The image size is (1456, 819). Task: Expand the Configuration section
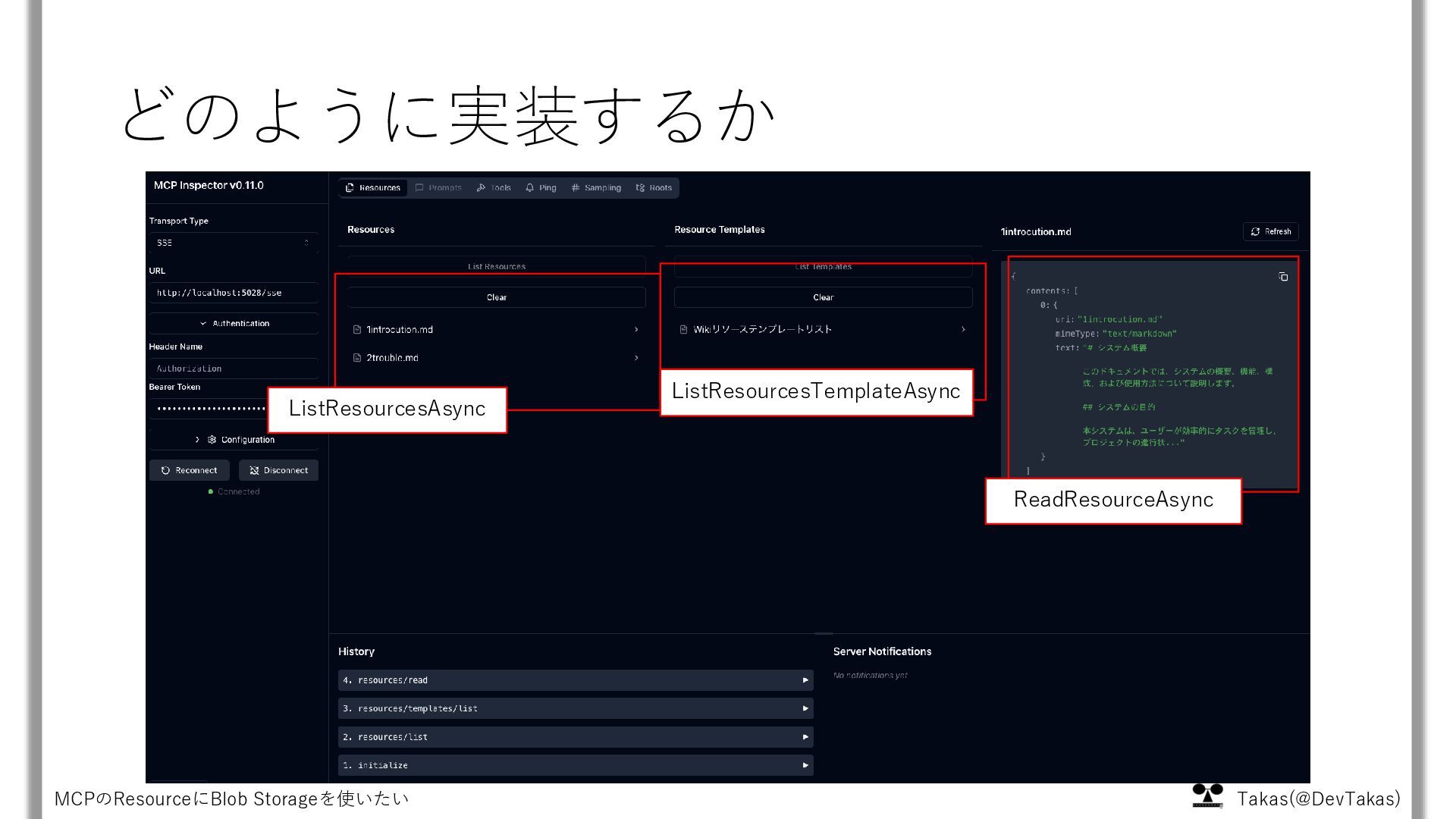tap(234, 440)
